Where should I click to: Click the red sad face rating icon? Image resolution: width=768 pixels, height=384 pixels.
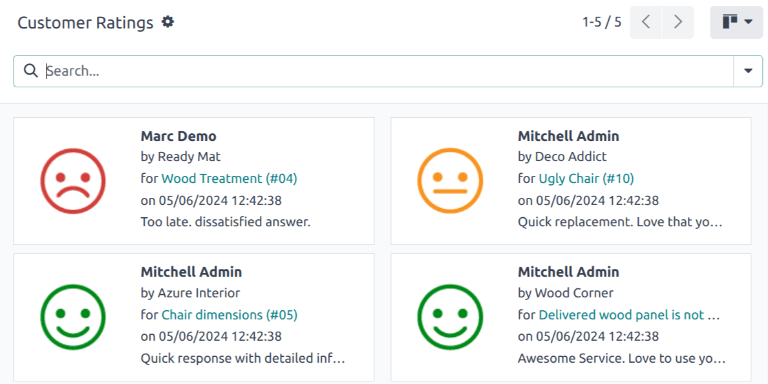(x=72, y=181)
